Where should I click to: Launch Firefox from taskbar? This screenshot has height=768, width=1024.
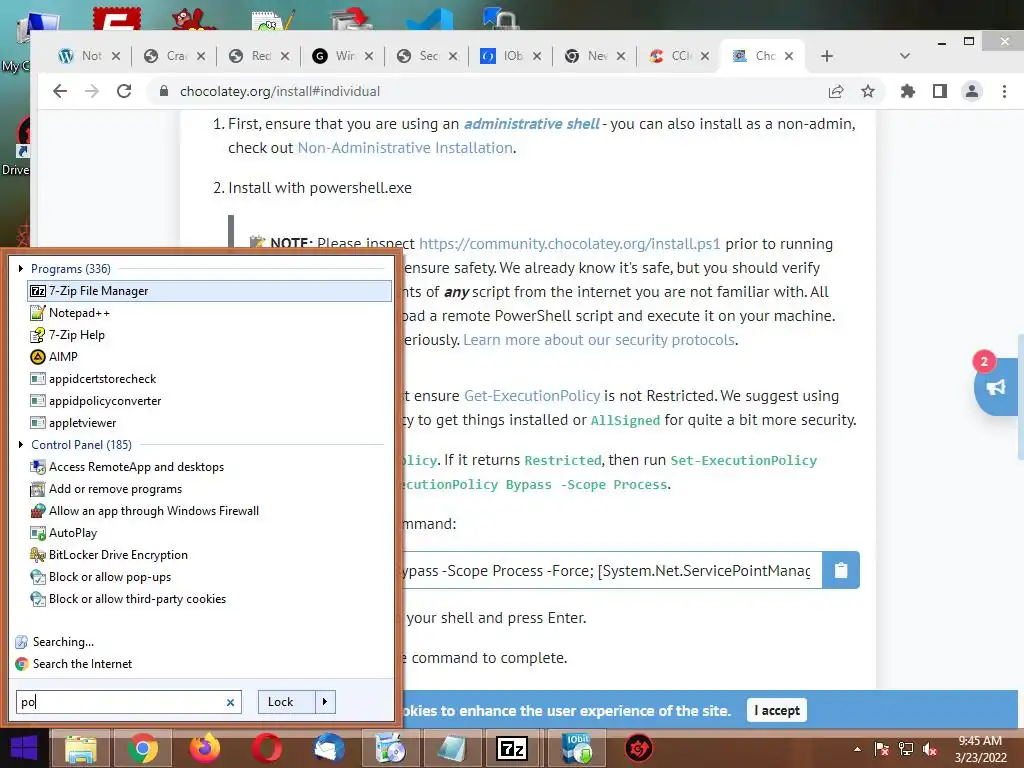(204, 748)
